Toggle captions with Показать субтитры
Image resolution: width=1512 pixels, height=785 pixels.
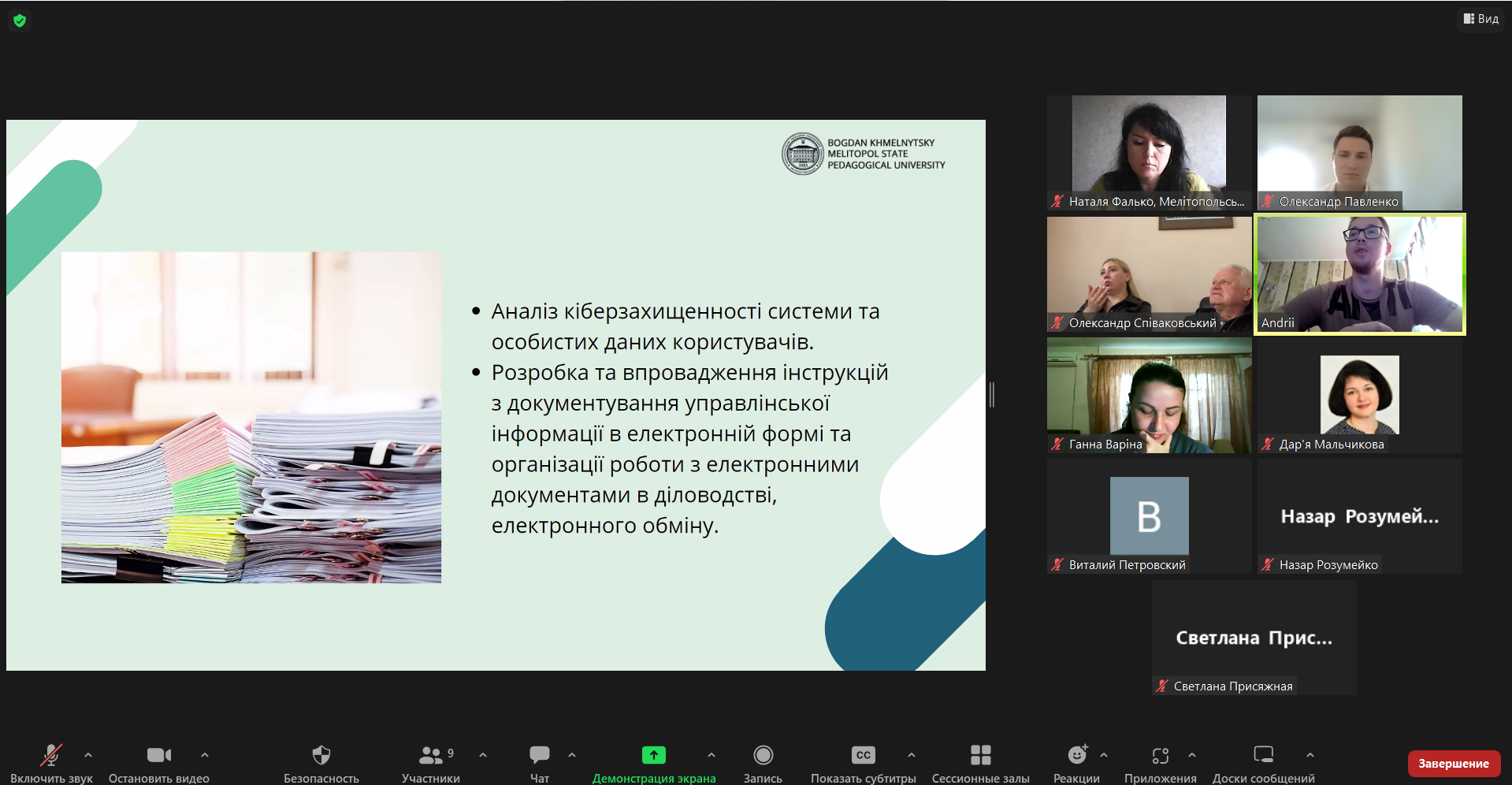click(863, 755)
